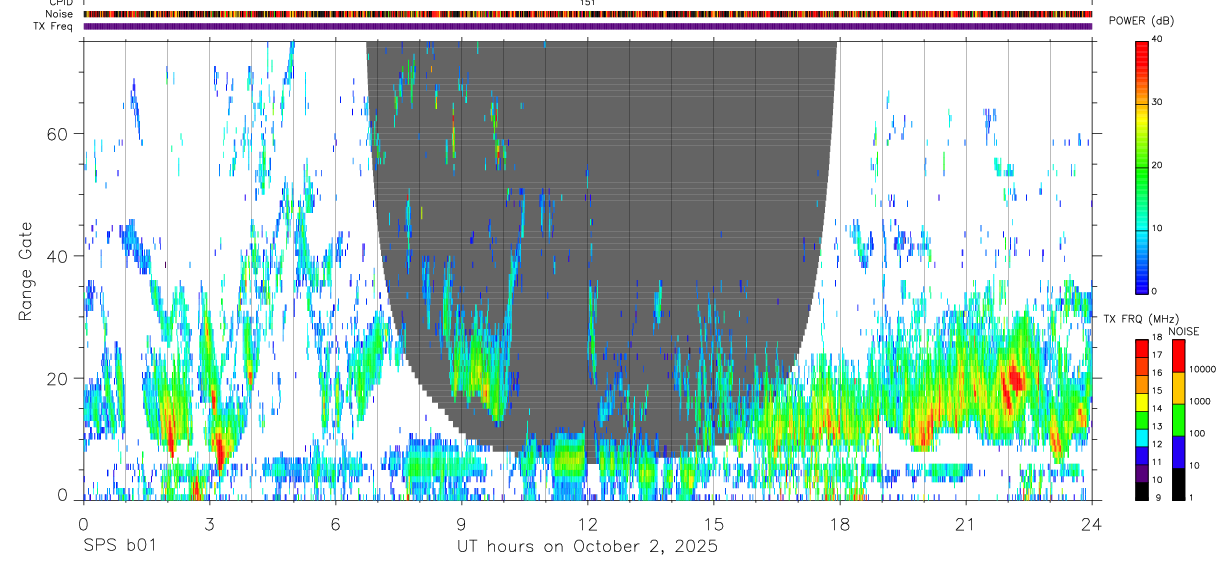Click the striped Noise indicator bar at top
Screen dimensions: 1228x567
click(x=587, y=14)
